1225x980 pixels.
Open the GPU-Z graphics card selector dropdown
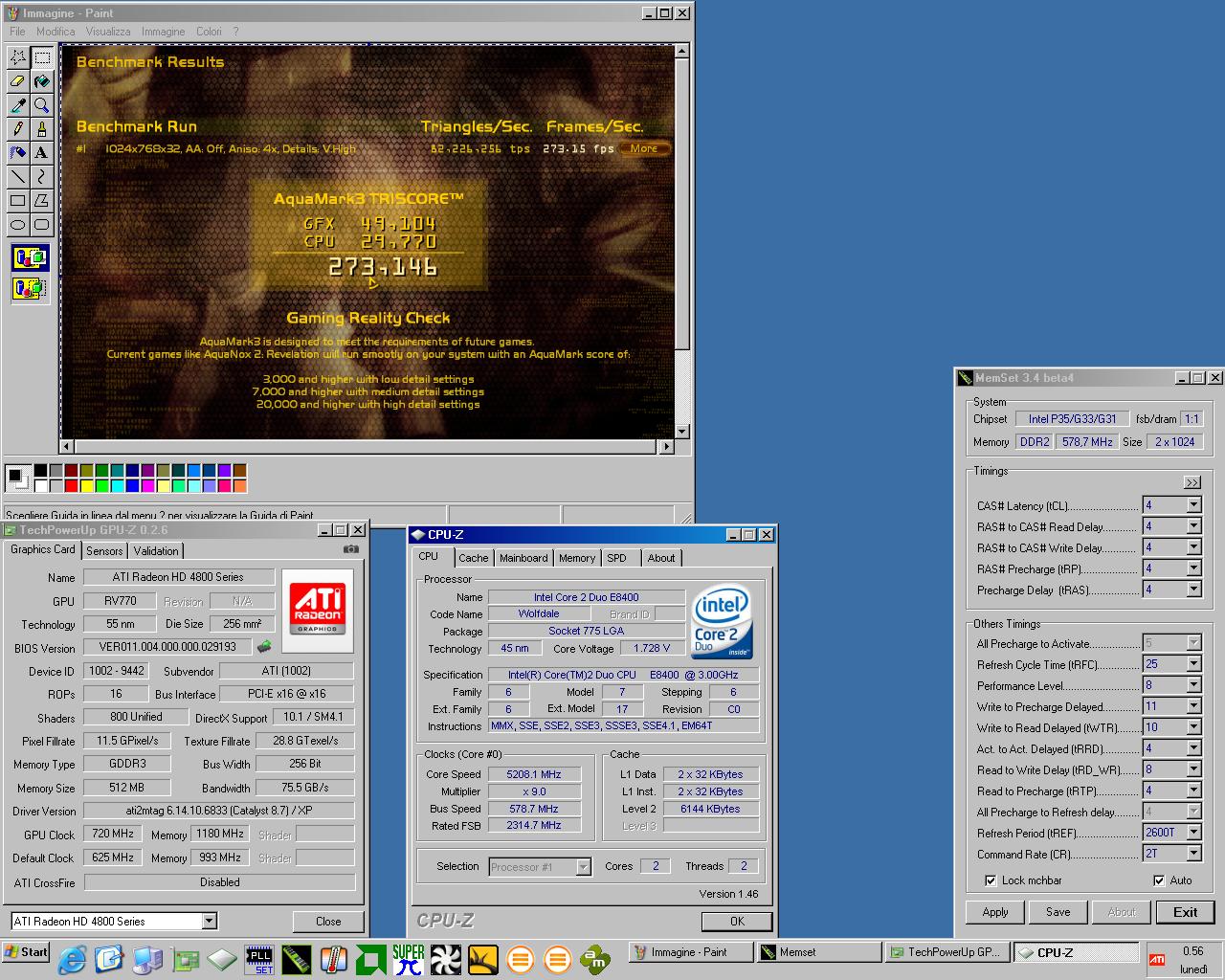tap(209, 922)
